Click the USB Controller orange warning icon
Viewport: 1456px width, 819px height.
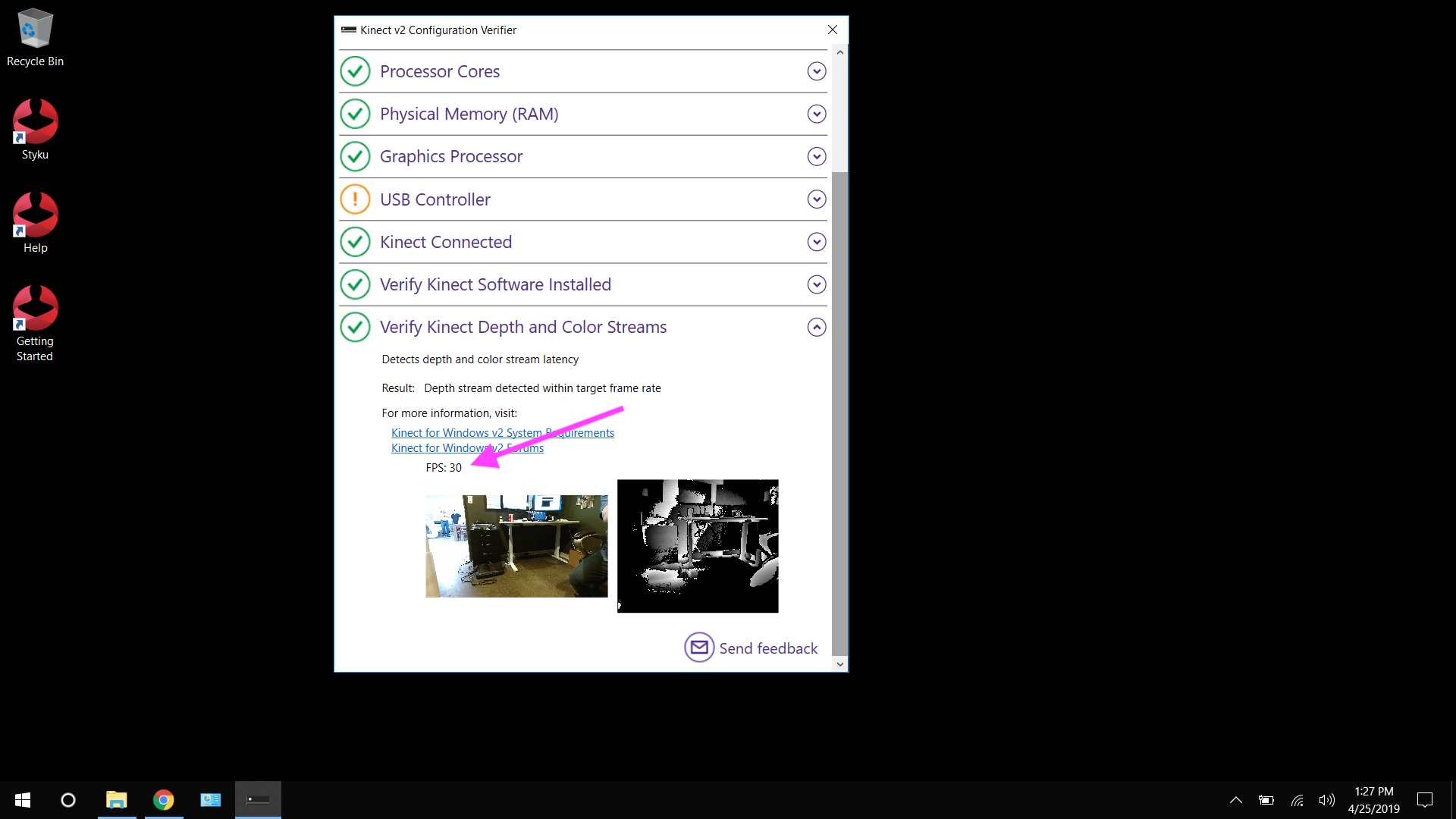click(x=355, y=199)
